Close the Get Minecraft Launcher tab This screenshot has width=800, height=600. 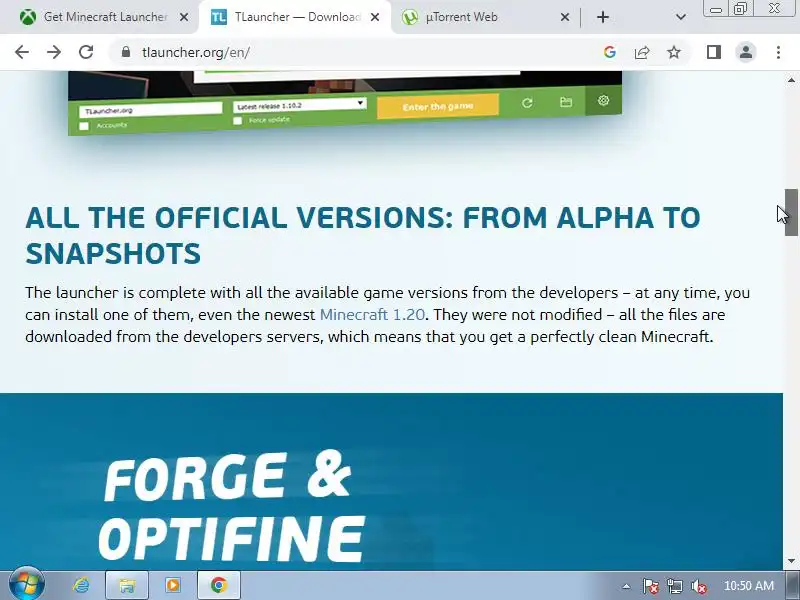(184, 17)
